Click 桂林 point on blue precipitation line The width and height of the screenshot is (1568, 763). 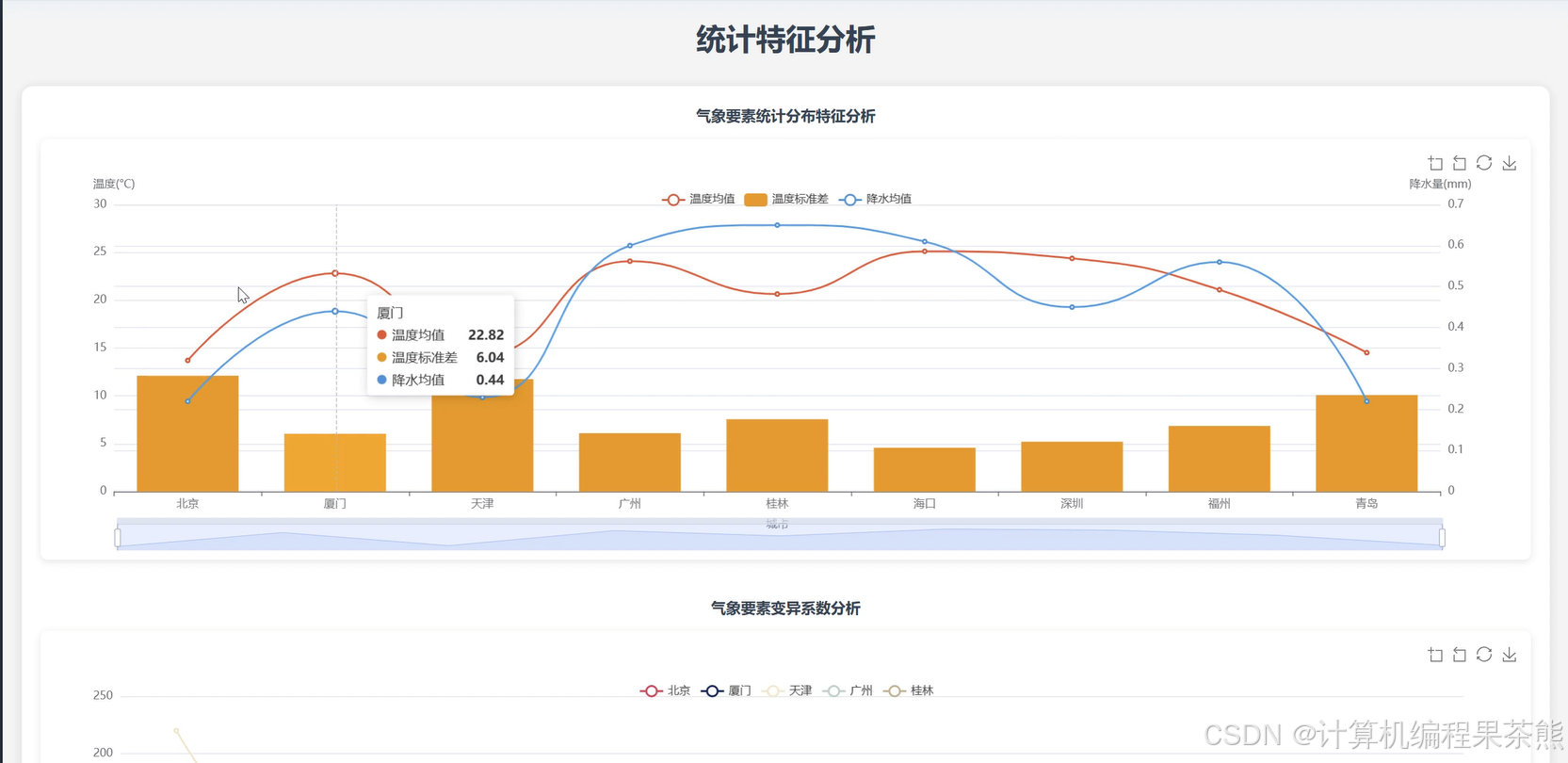click(777, 225)
